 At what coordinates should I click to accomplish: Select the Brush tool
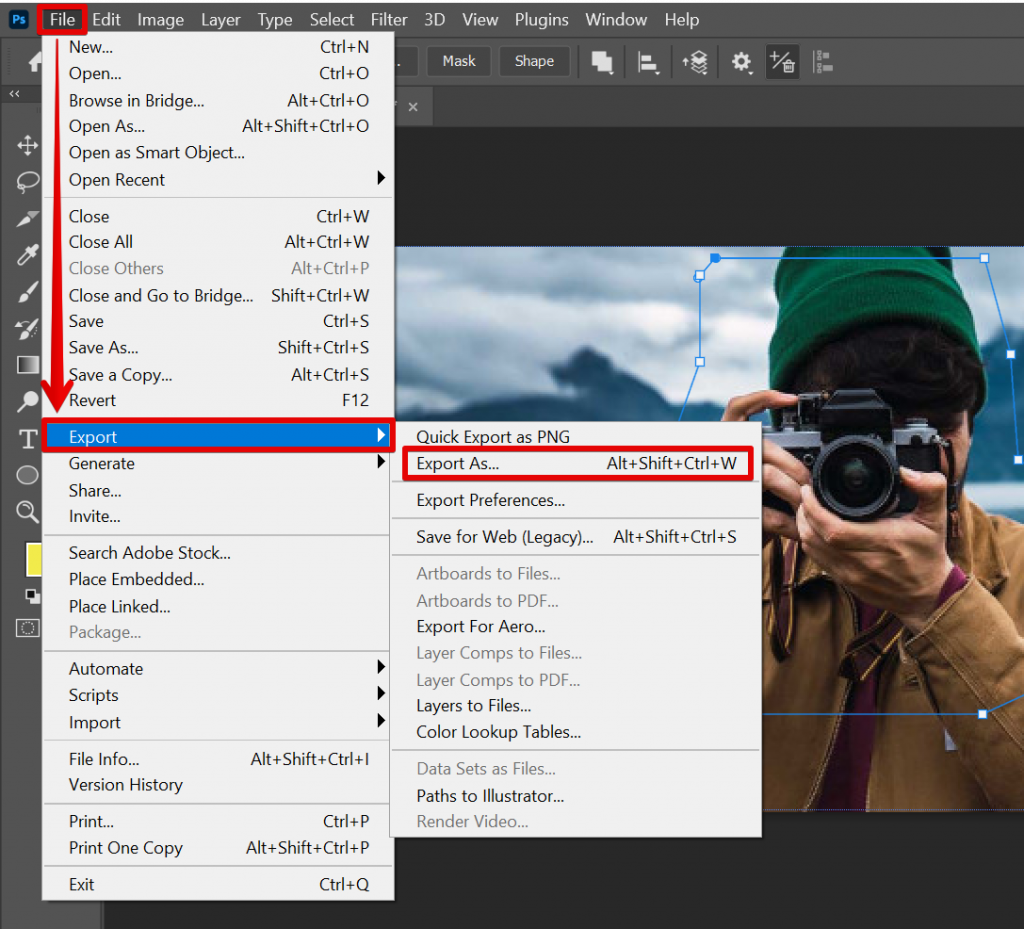click(27, 291)
